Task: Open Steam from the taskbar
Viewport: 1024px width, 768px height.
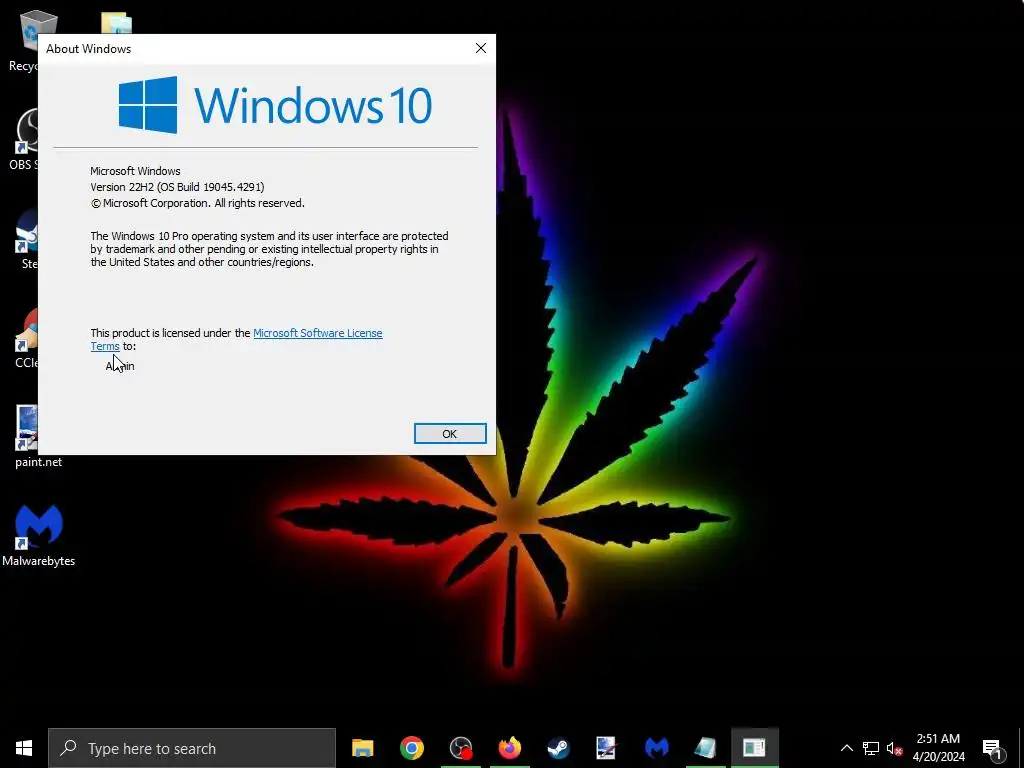Action: pos(558,748)
